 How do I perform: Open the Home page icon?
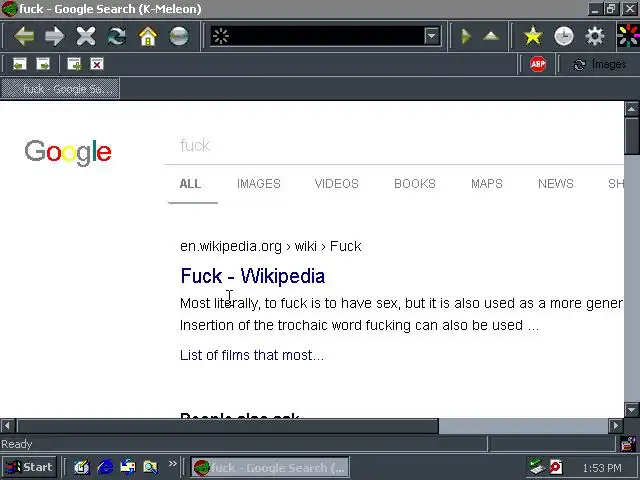coord(148,36)
